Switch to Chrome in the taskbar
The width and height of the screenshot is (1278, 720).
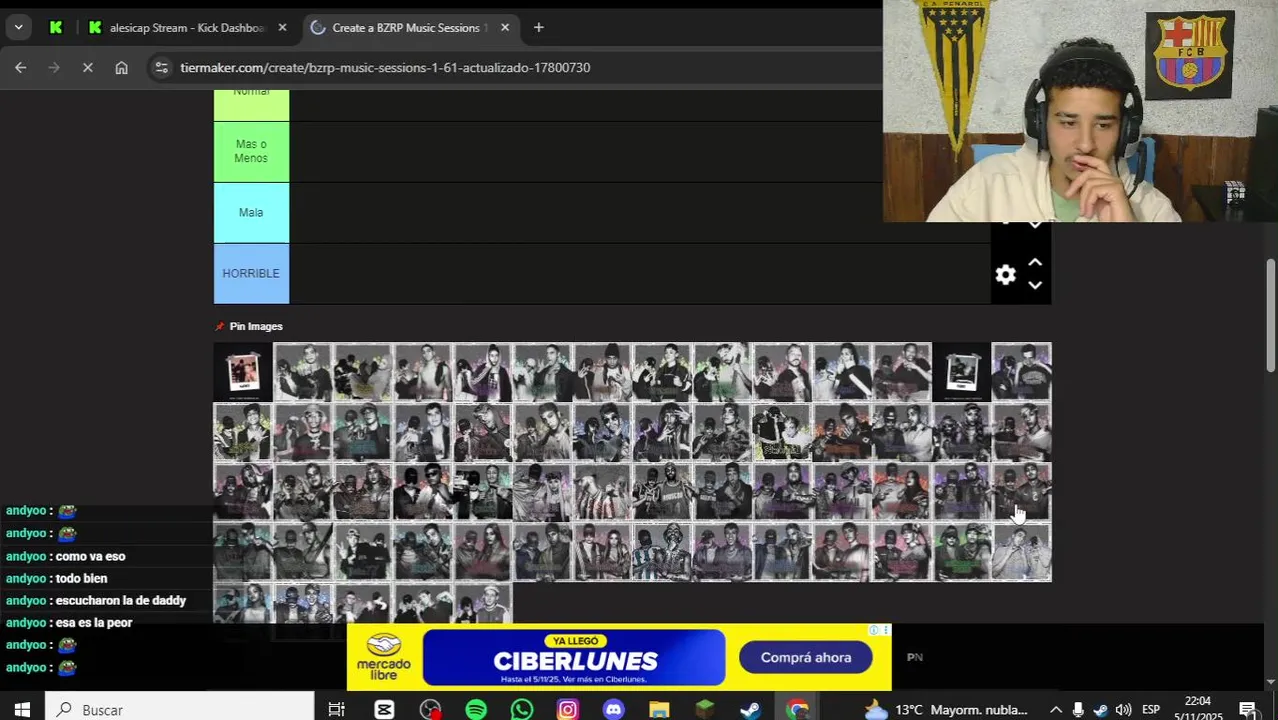coord(797,709)
